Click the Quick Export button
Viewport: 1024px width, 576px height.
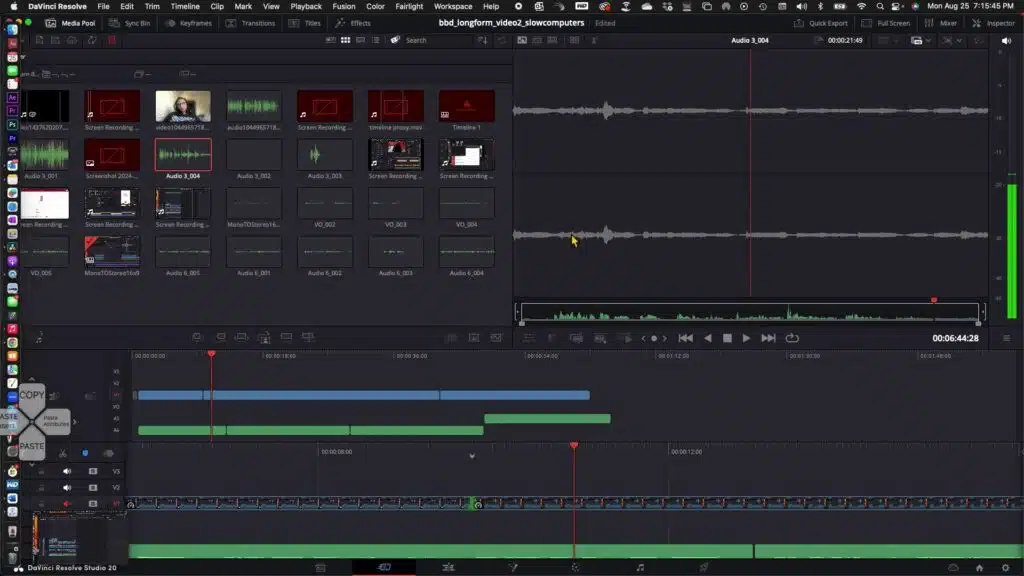tap(828, 23)
